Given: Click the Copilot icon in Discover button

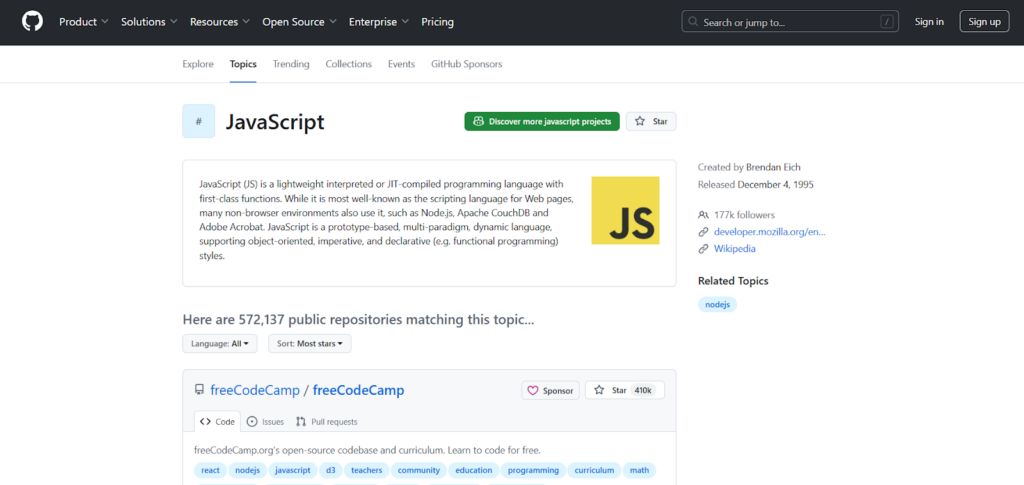Looking at the screenshot, I should coord(479,121).
